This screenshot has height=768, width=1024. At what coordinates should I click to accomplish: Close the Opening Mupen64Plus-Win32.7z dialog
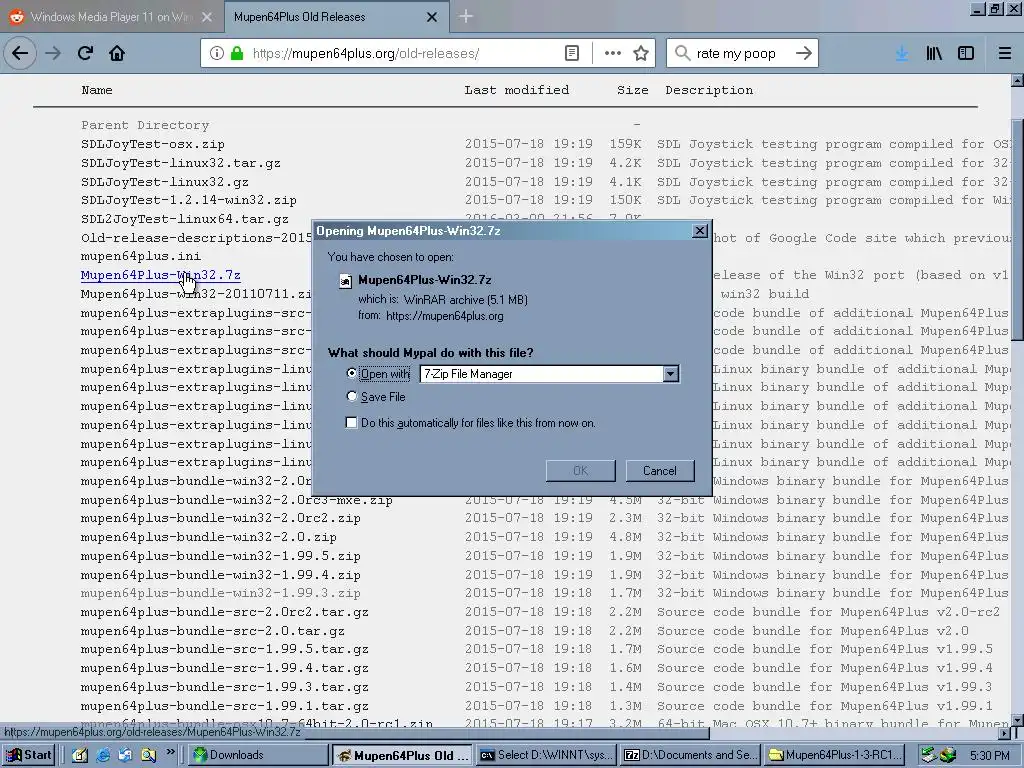(699, 231)
